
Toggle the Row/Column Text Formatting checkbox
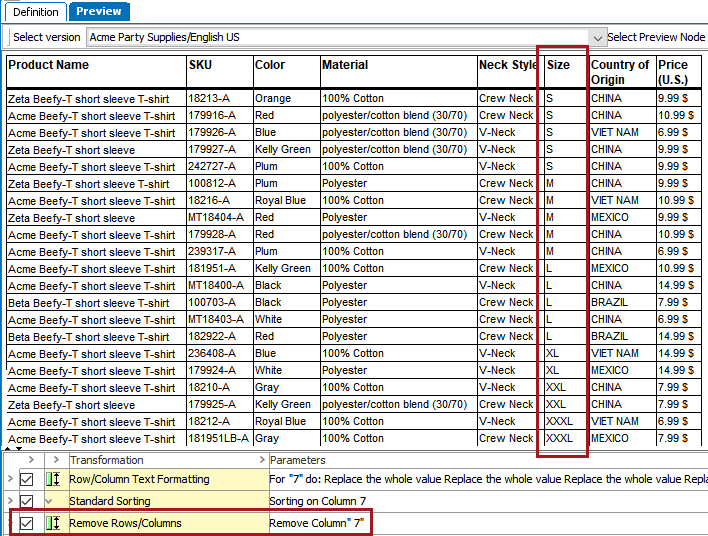(27, 479)
